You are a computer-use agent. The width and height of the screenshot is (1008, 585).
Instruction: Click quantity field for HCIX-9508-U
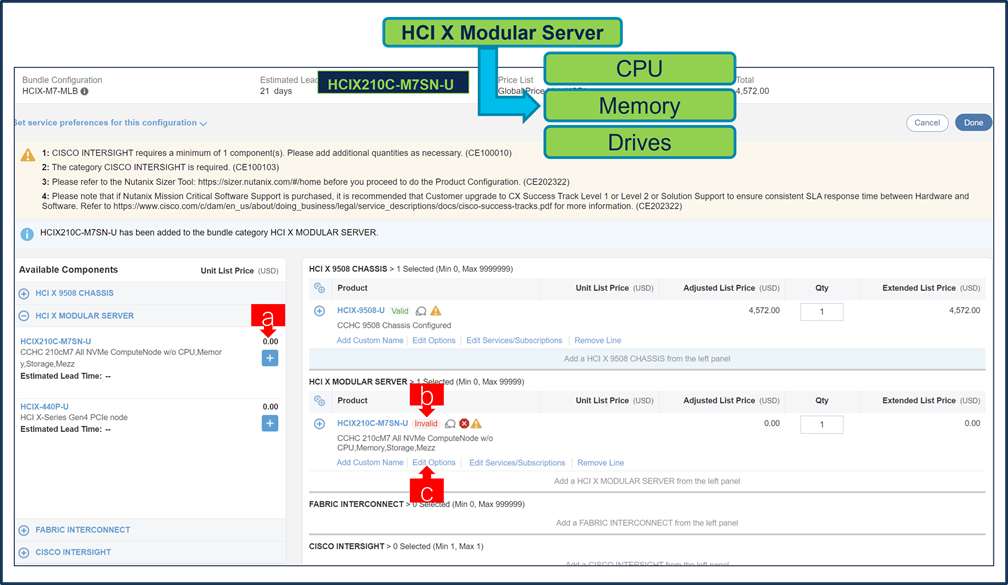coord(822,312)
